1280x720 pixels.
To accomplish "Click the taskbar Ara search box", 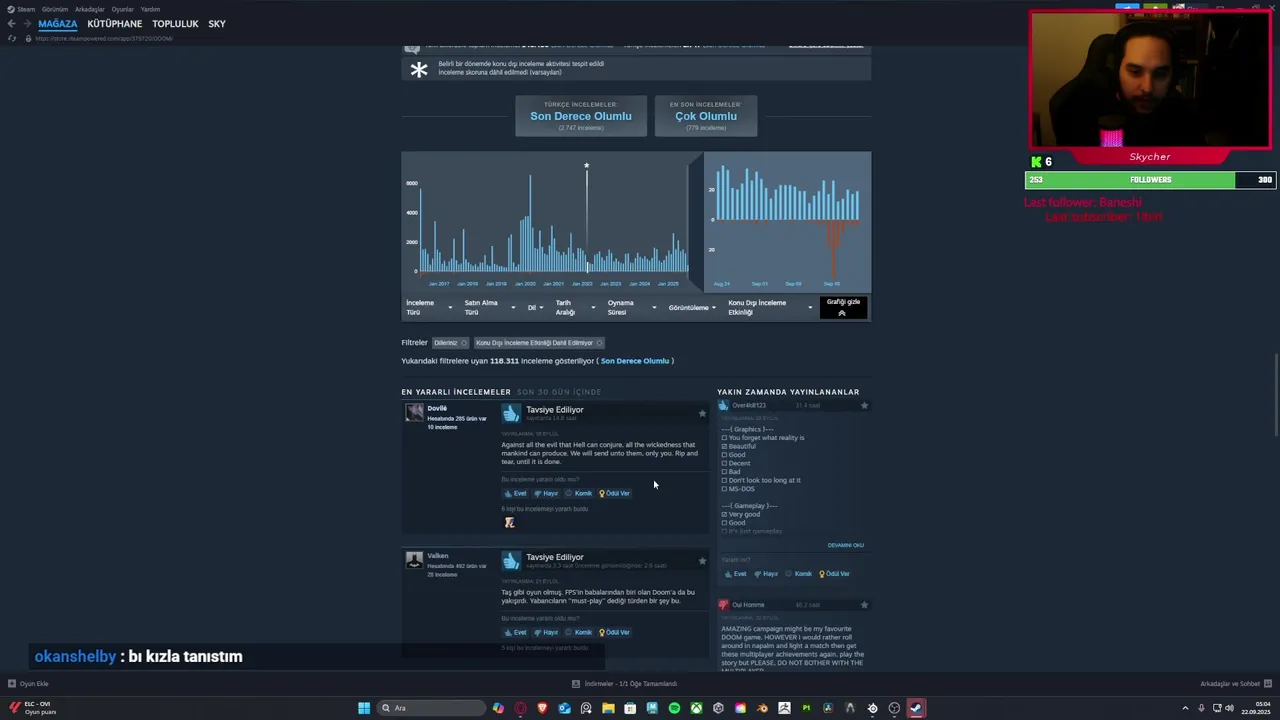I will point(430,708).
